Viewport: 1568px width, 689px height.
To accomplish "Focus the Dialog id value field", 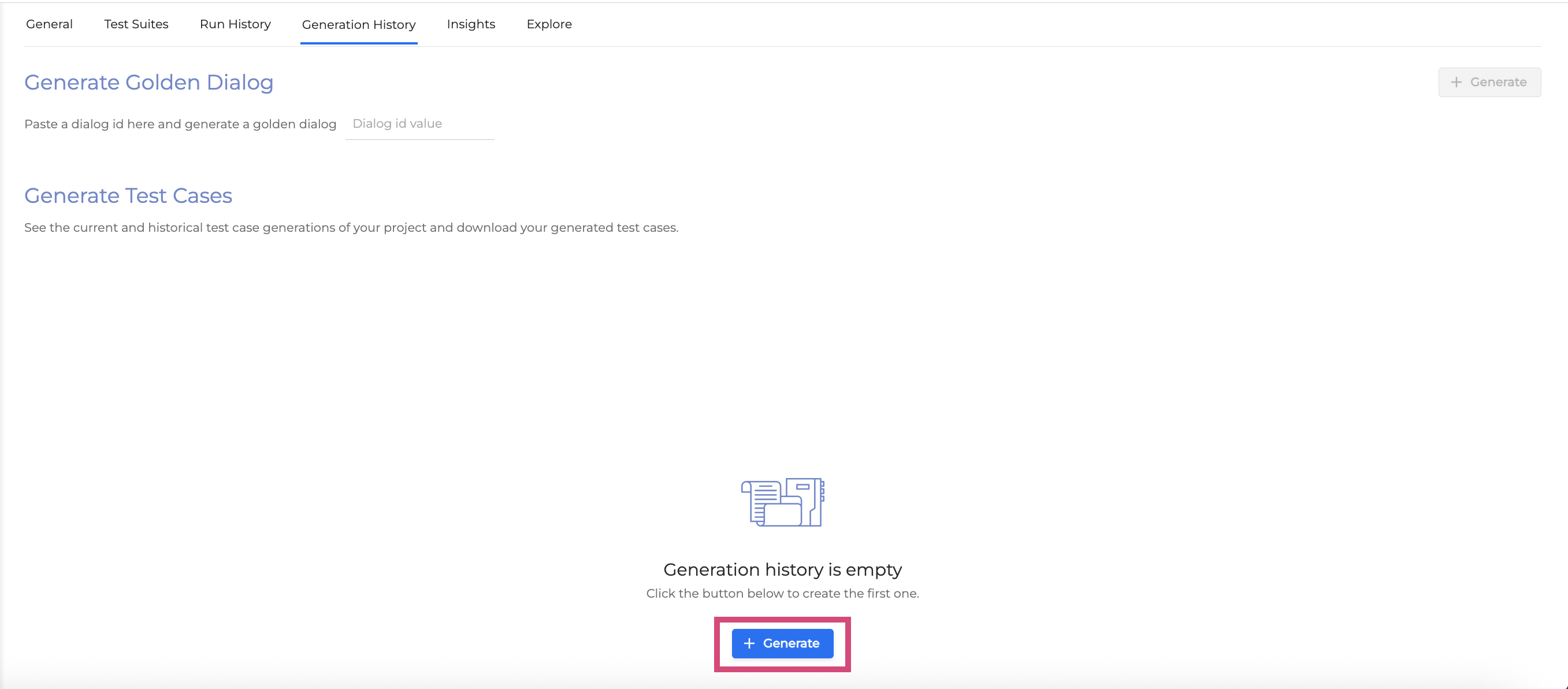I will 419,124.
